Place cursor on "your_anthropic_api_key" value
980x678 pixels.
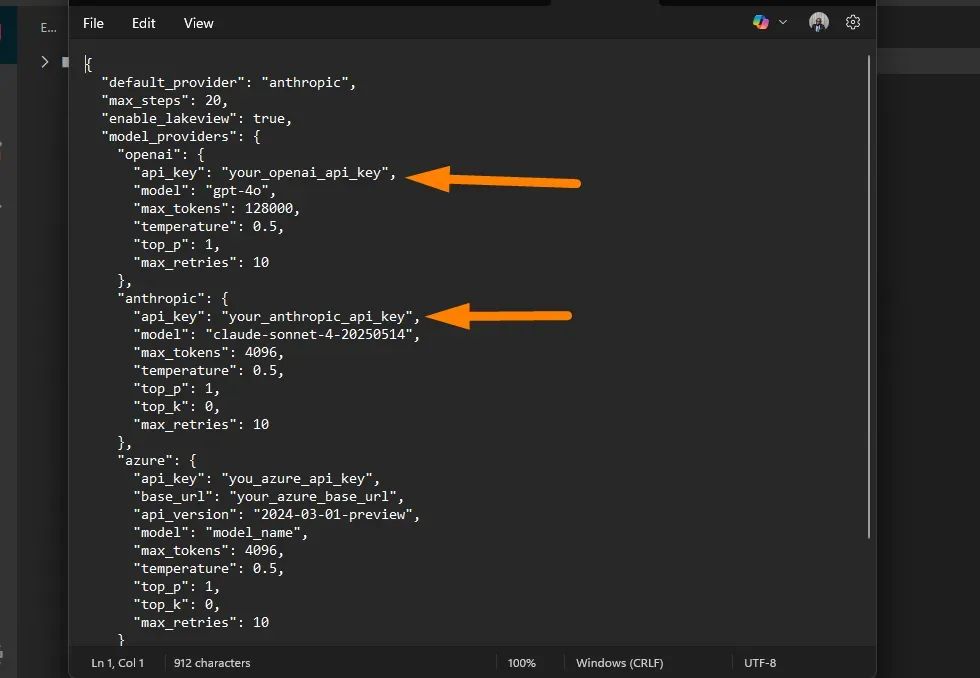click(320, 317)
